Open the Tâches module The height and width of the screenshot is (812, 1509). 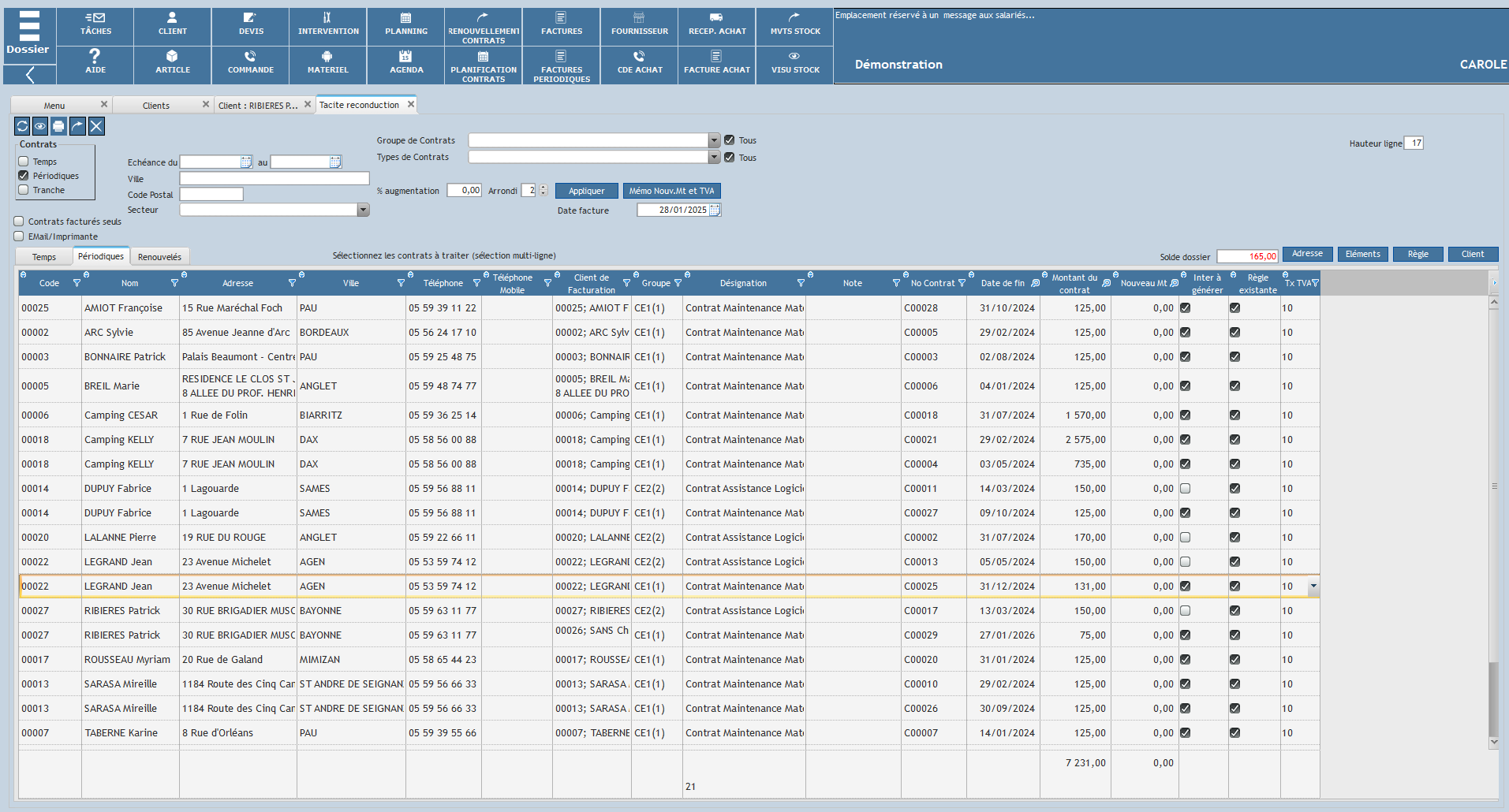(95, 27)
